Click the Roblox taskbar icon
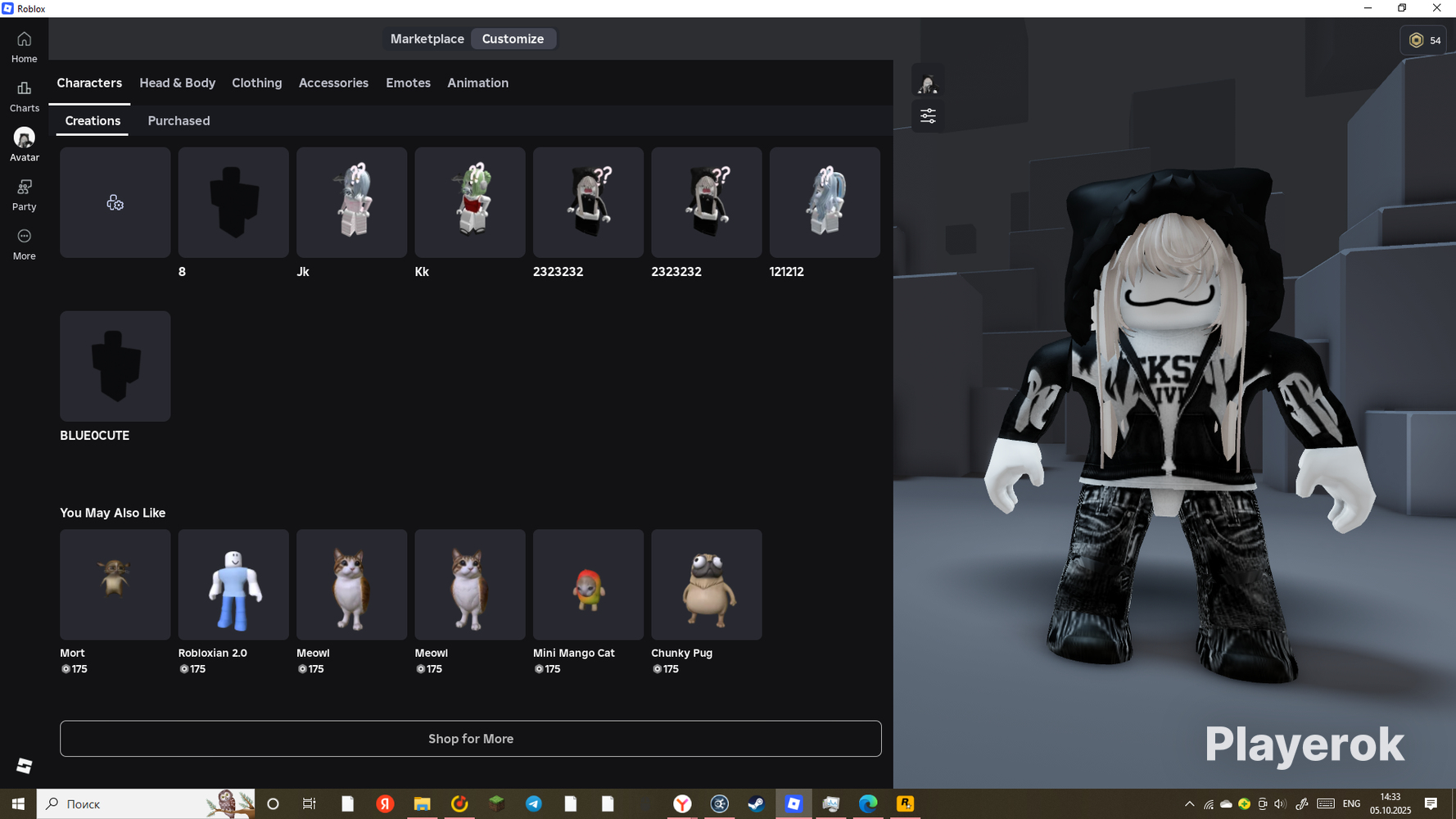The width and height of the screenshot is (1456, 819). tap(794, 803)
